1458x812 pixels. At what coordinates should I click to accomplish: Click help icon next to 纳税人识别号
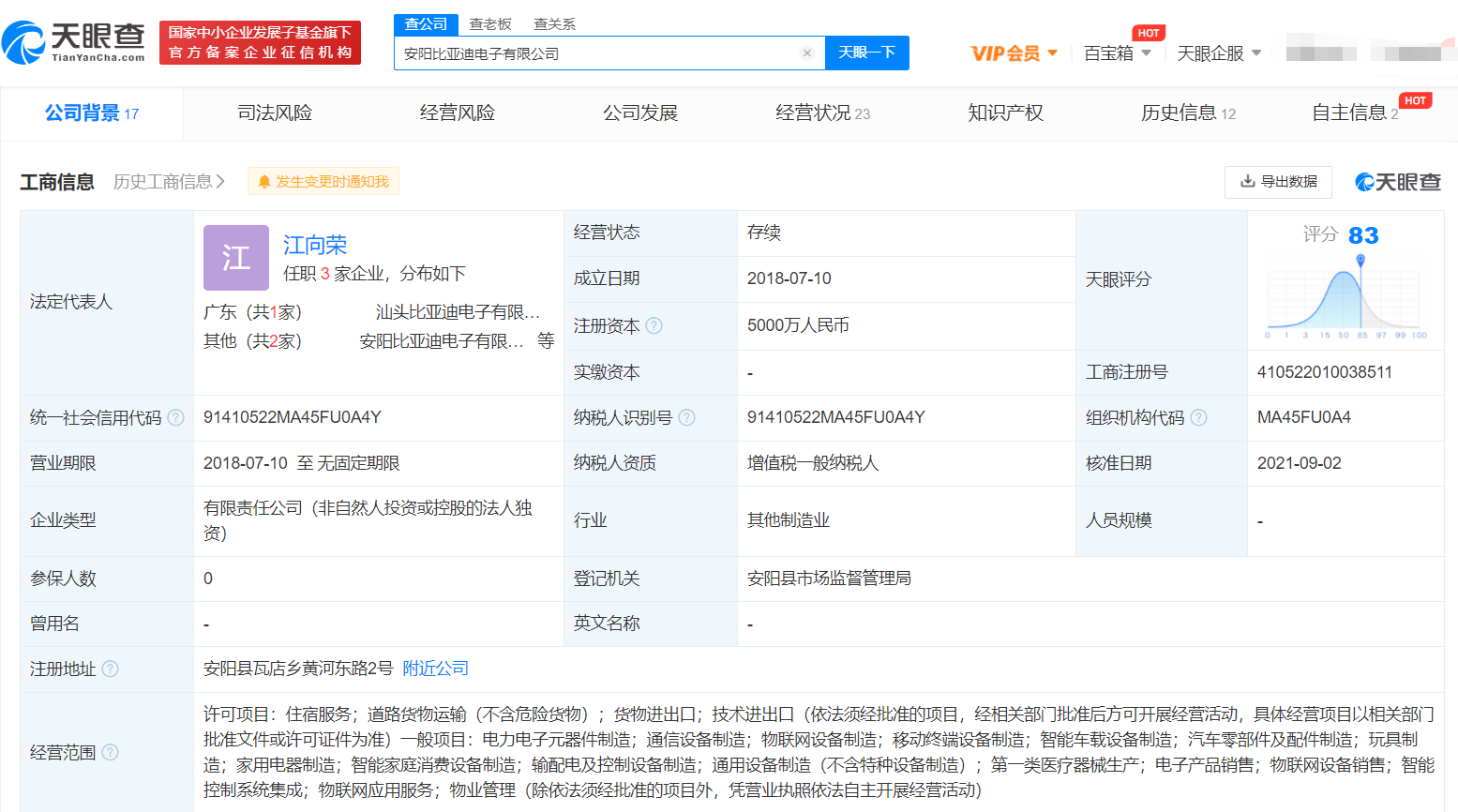[686, 417]
